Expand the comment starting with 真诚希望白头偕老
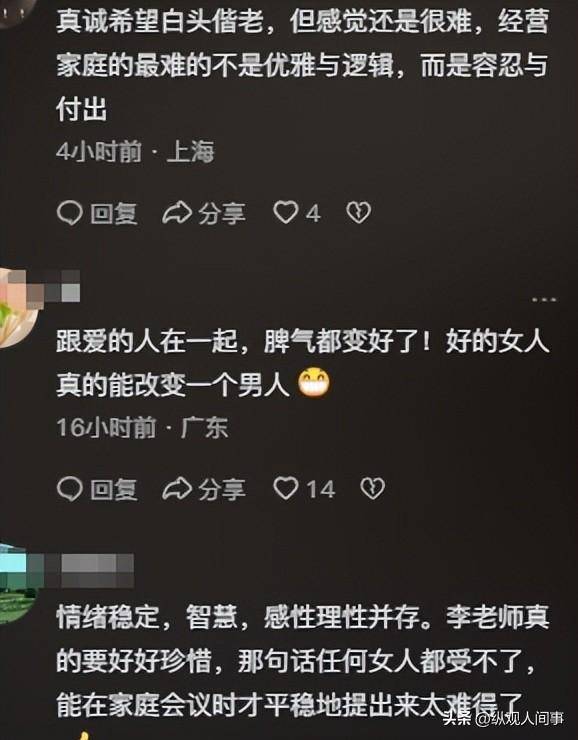Viewport: 578px width, 740px height. (302, 65)
